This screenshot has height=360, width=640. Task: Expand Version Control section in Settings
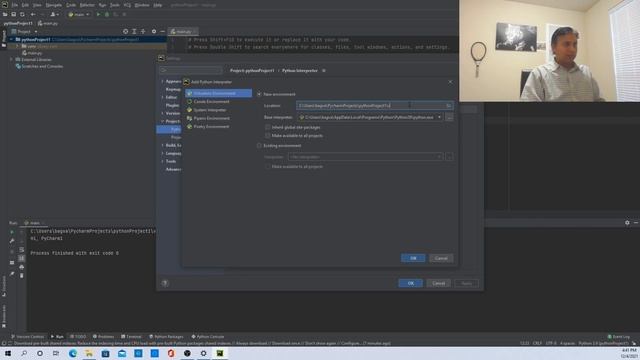162,113
